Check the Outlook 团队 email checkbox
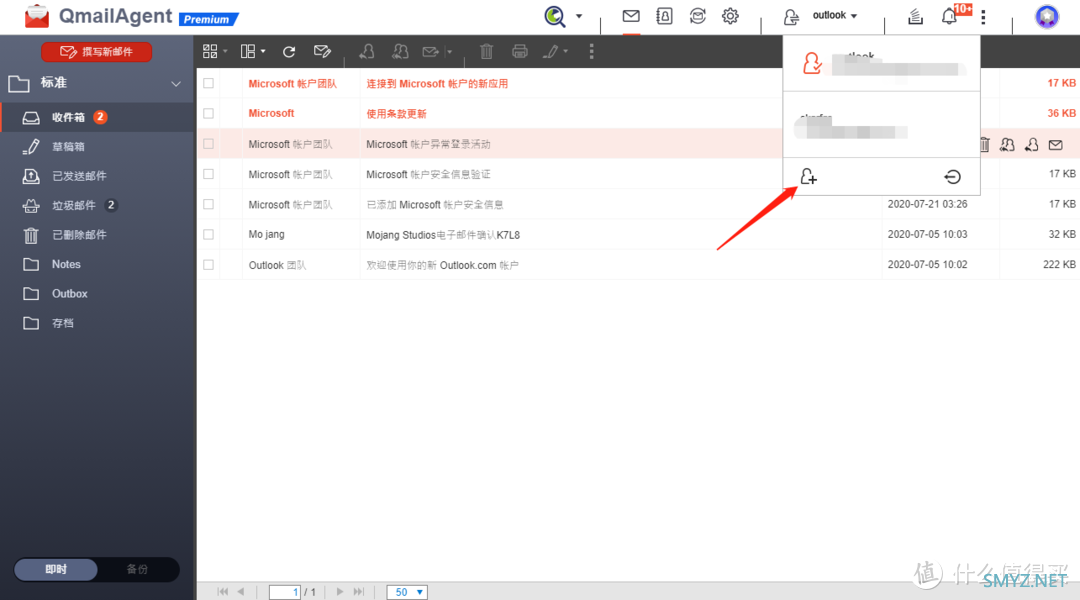The height and width of the screenshot is (600, 1080). tap(209, 265)
